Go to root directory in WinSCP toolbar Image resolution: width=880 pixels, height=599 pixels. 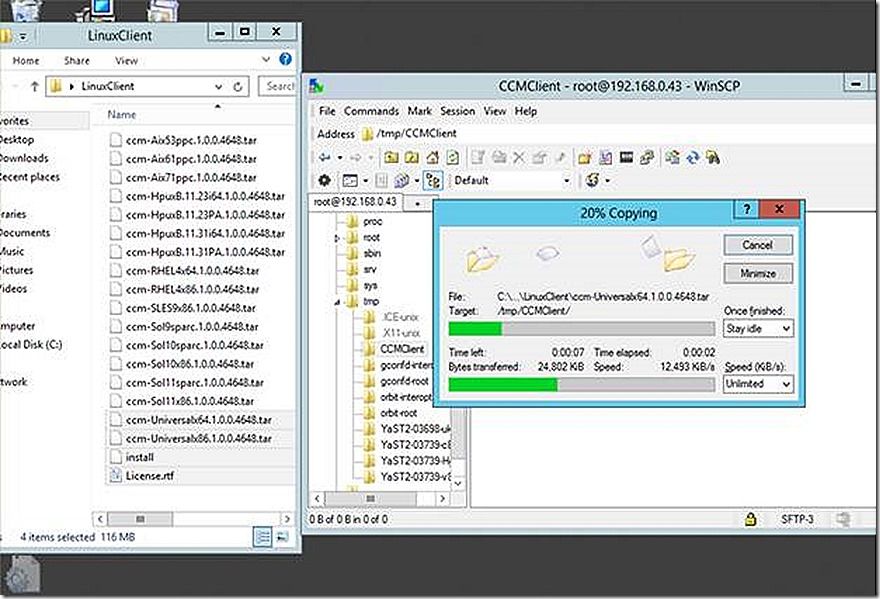click(411, 158)
